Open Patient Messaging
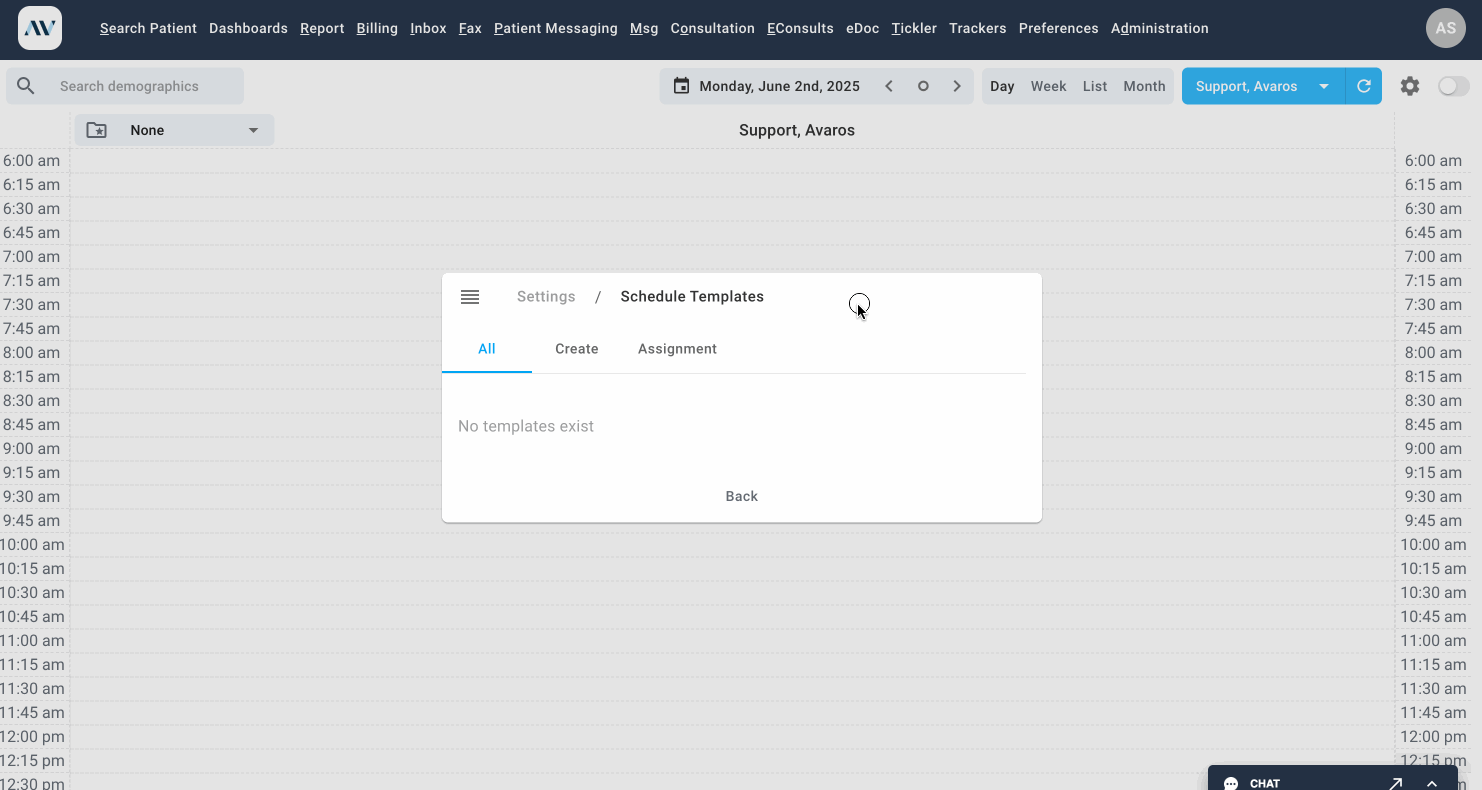The height and width of the screenshot is (790, 1482). click(556, 28)
